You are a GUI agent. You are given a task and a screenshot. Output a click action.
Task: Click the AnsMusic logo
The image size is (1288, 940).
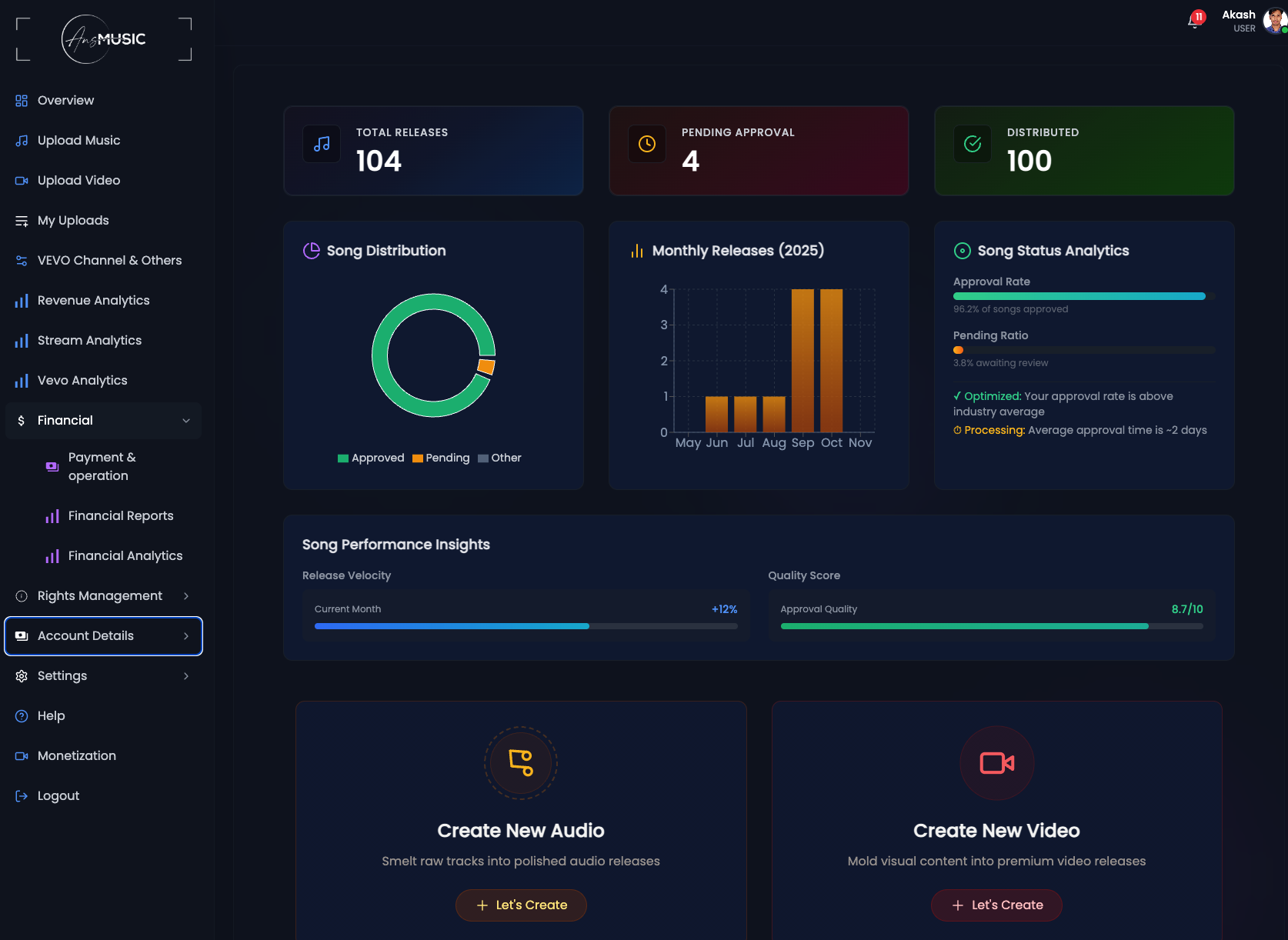[105, 39]
